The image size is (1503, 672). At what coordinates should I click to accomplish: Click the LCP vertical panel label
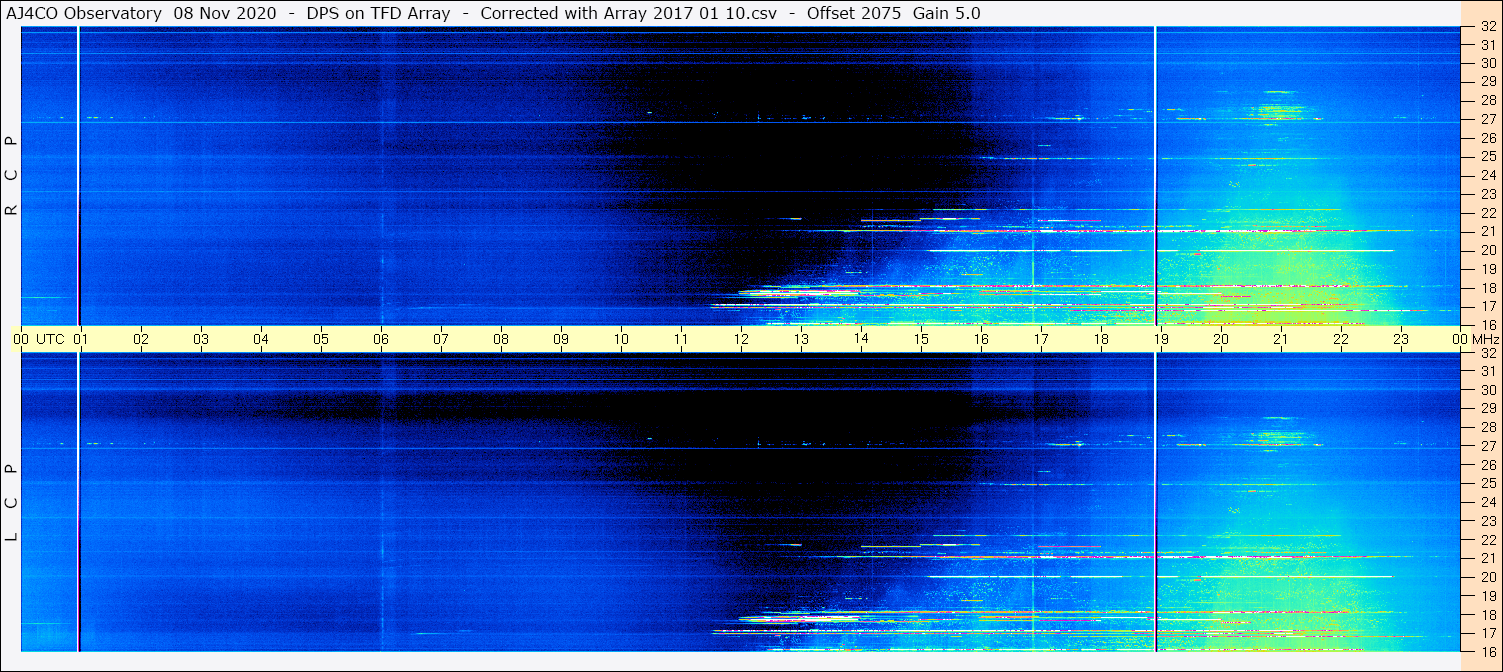12,502
